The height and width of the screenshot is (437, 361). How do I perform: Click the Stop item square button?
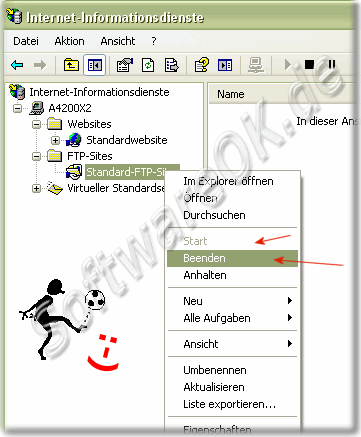coord(309,64)
